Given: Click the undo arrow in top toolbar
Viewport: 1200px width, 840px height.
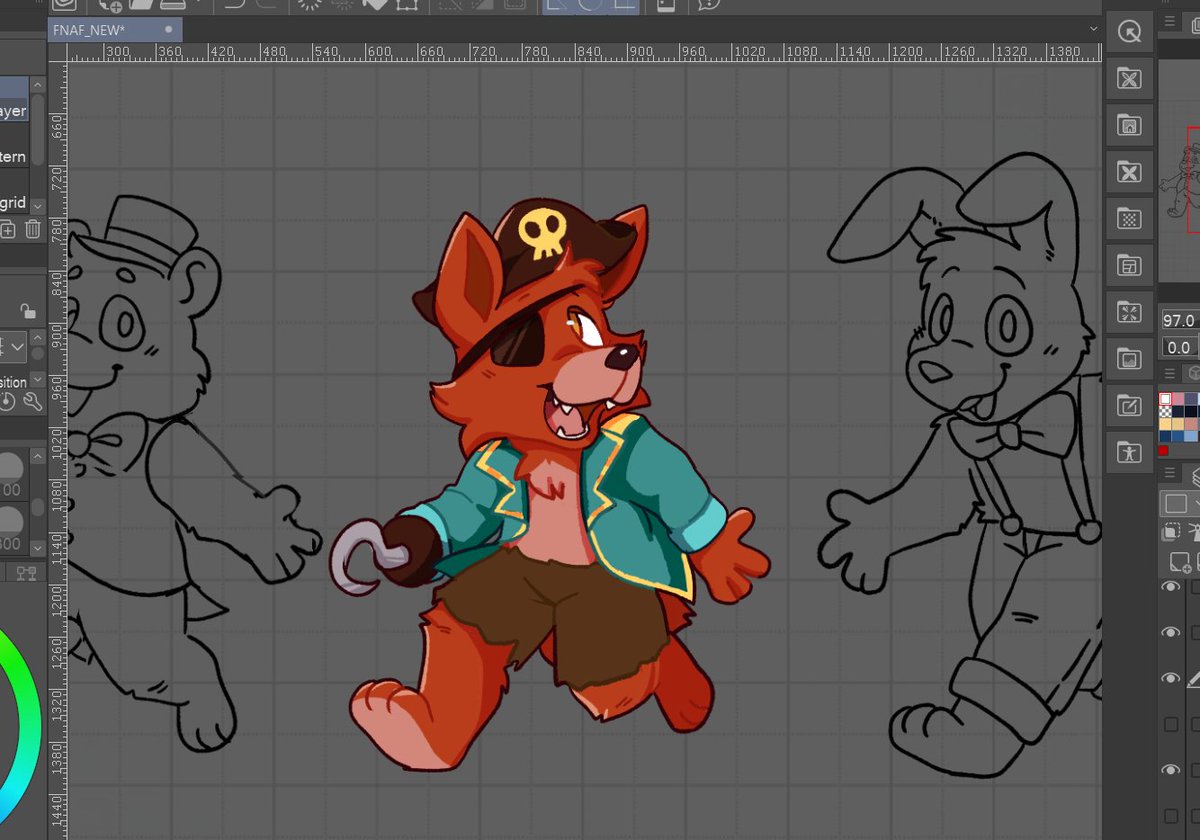Looking at the screenshot, I should click(236, 5).
